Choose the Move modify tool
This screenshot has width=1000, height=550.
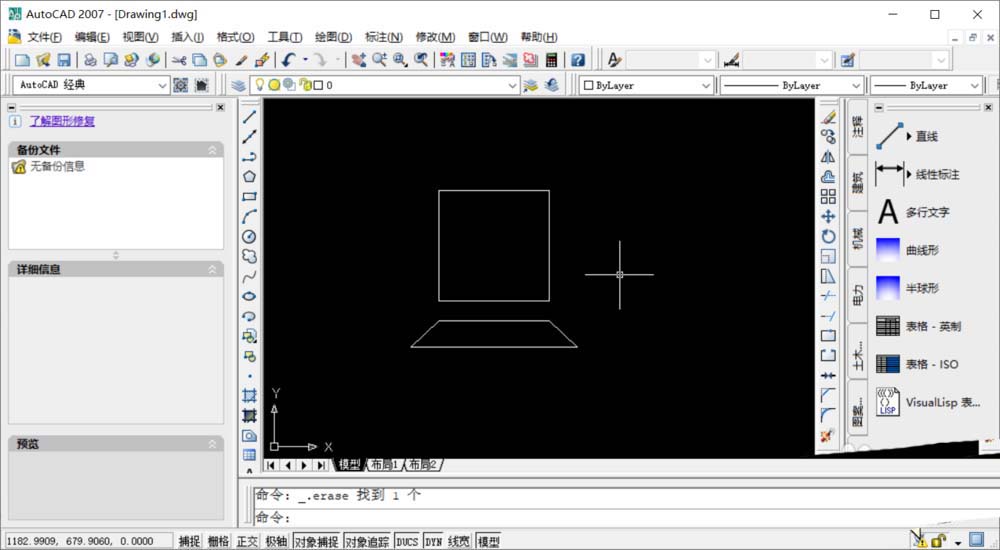click(828, 216)
